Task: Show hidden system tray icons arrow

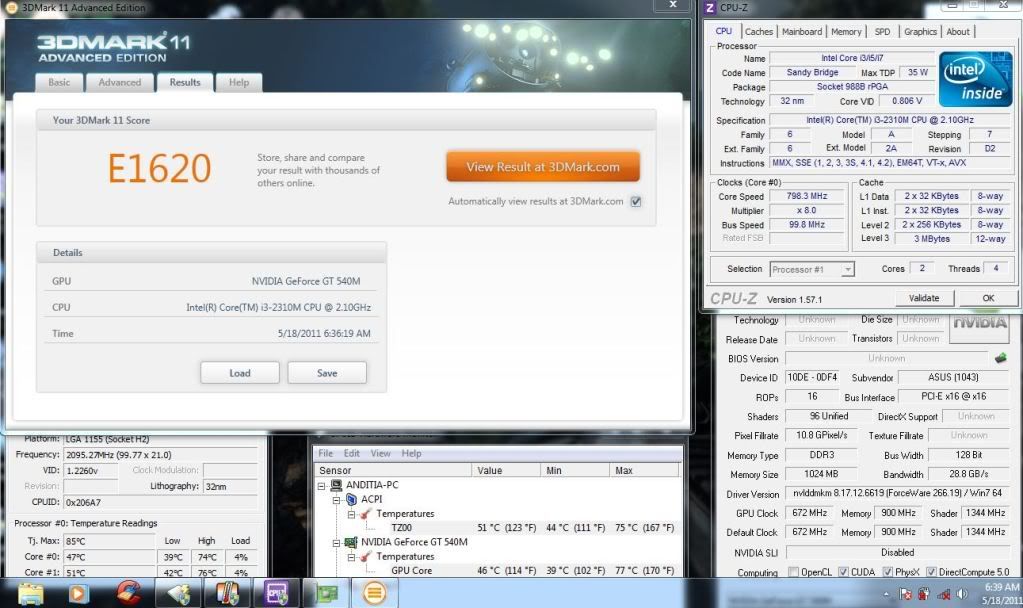Action: pyautogui.click(x=886, y=594)
